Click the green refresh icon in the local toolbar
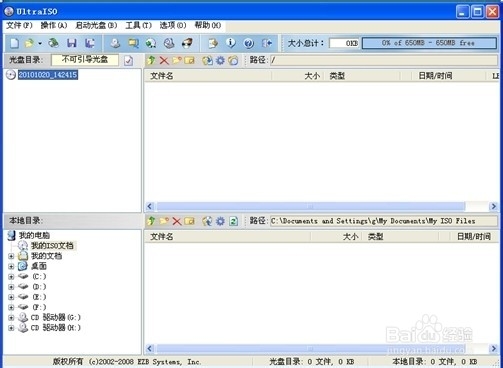The image size is (503, 368). 233,221
